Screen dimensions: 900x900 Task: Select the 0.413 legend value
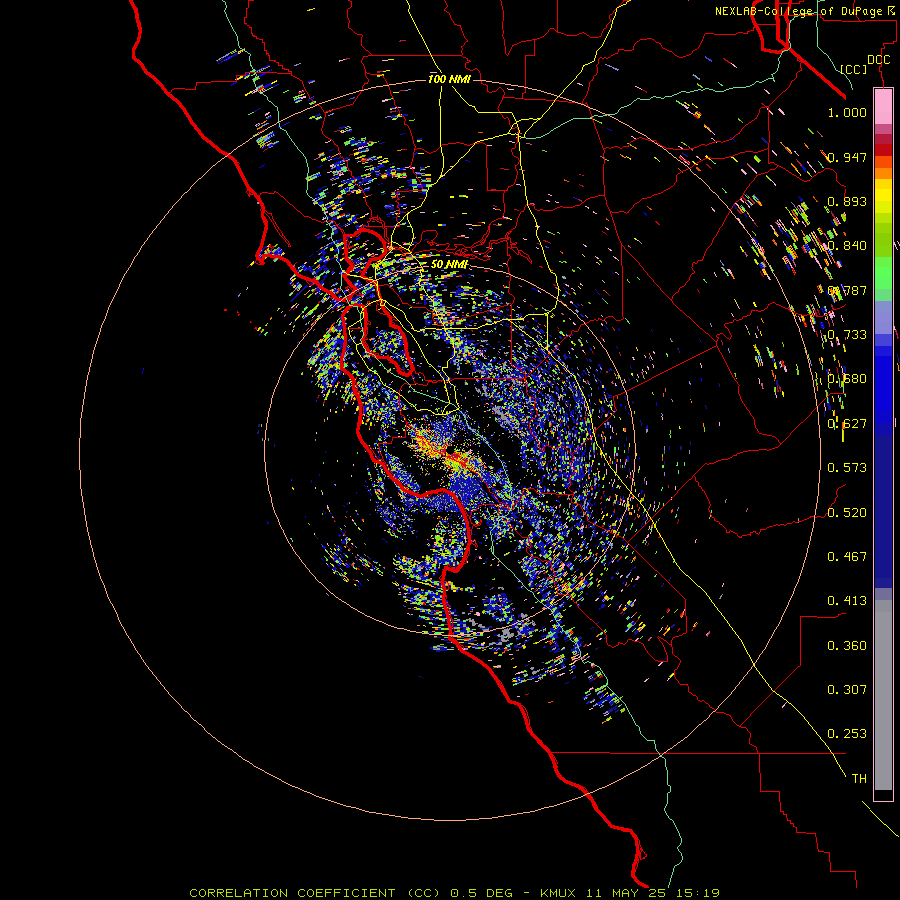[x=847, y=601]
